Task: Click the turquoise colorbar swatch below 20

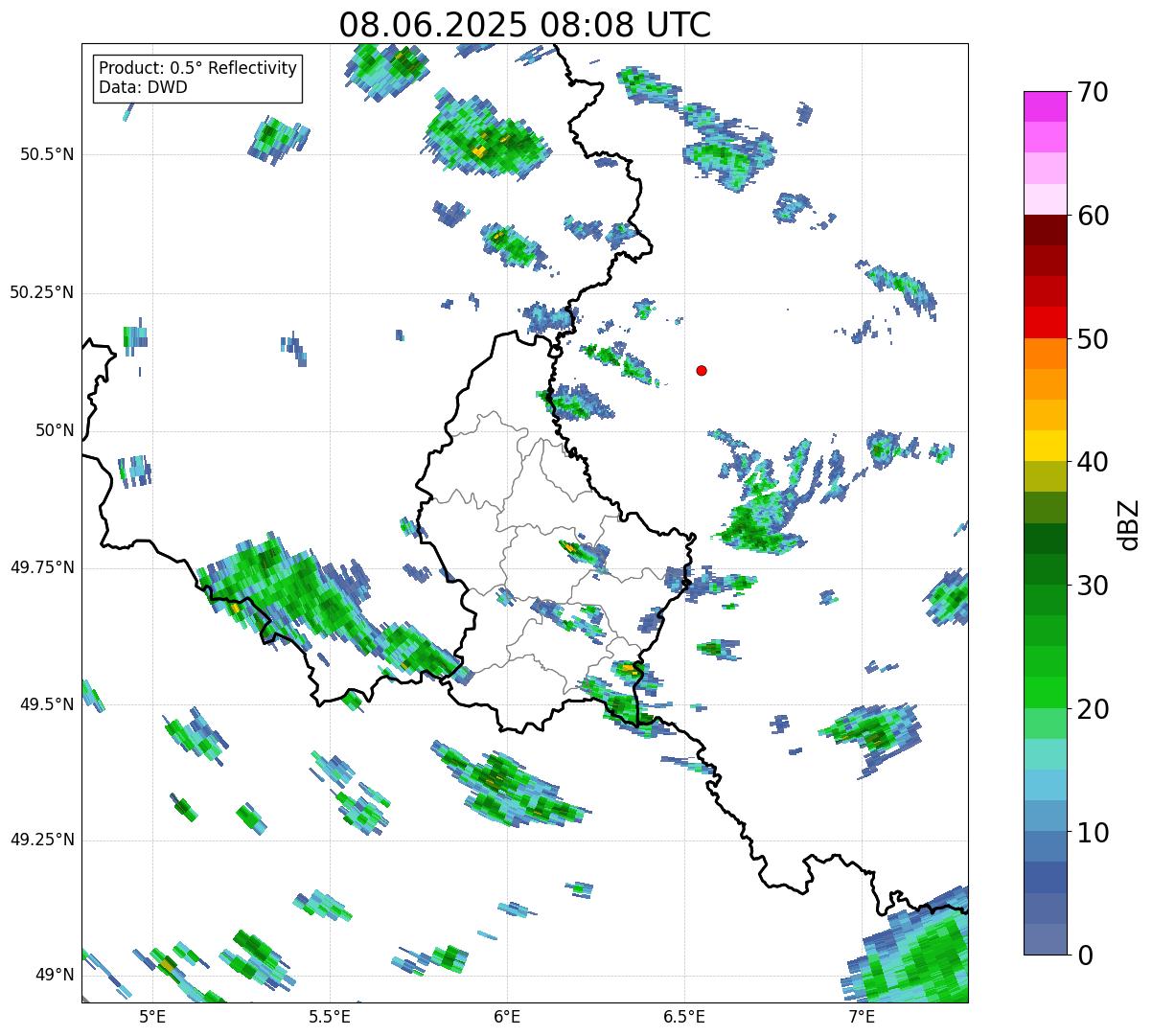Action: (x=1045, y=754)
